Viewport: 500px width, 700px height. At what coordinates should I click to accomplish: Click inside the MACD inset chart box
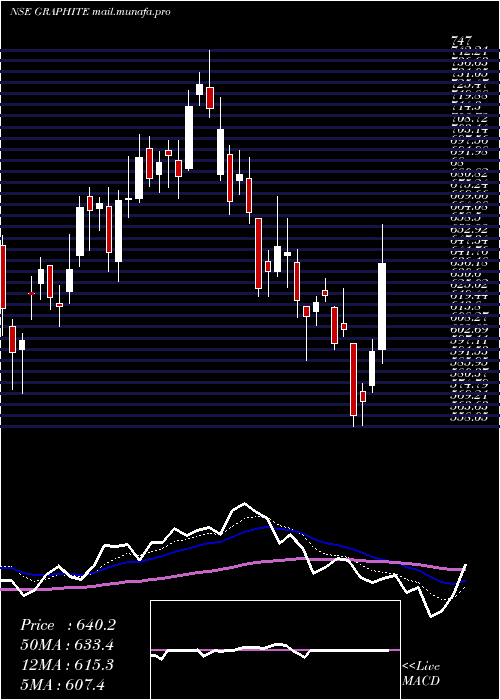coord(275,650)
